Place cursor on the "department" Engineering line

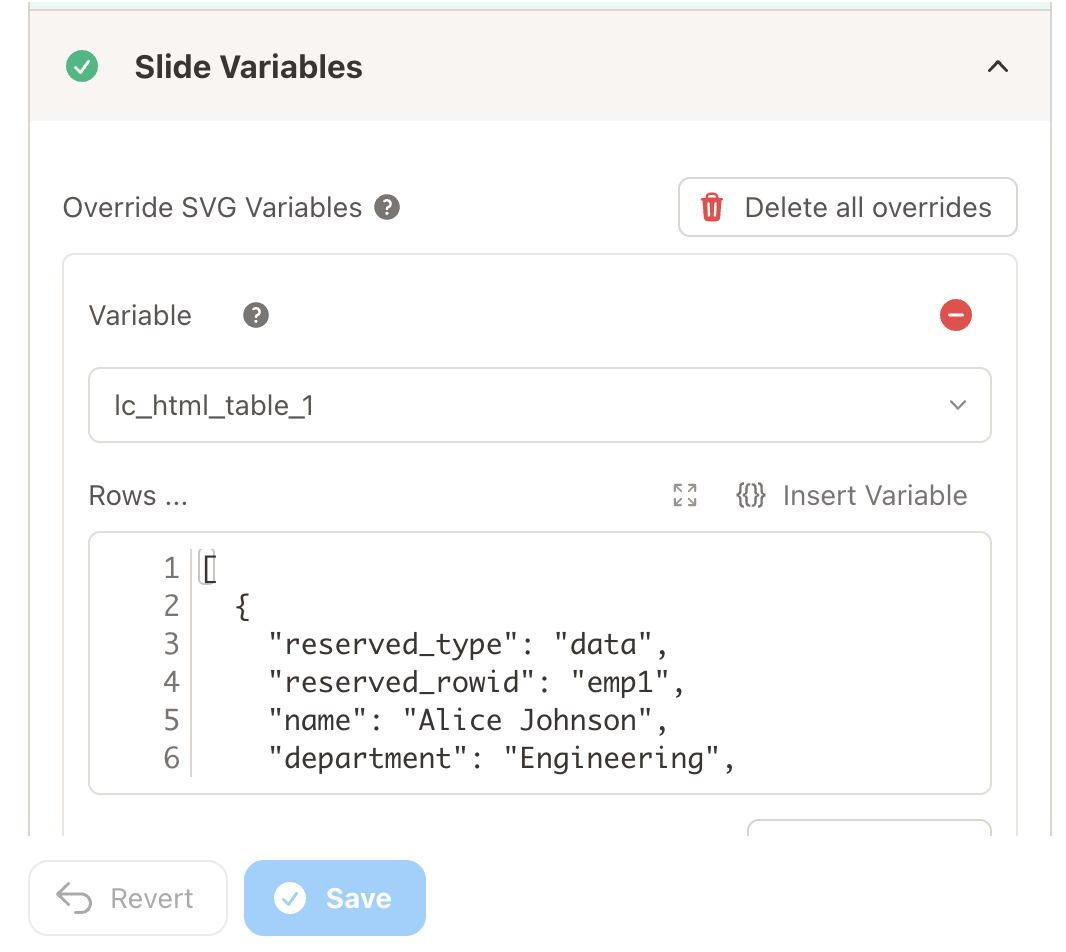[502, 758]
